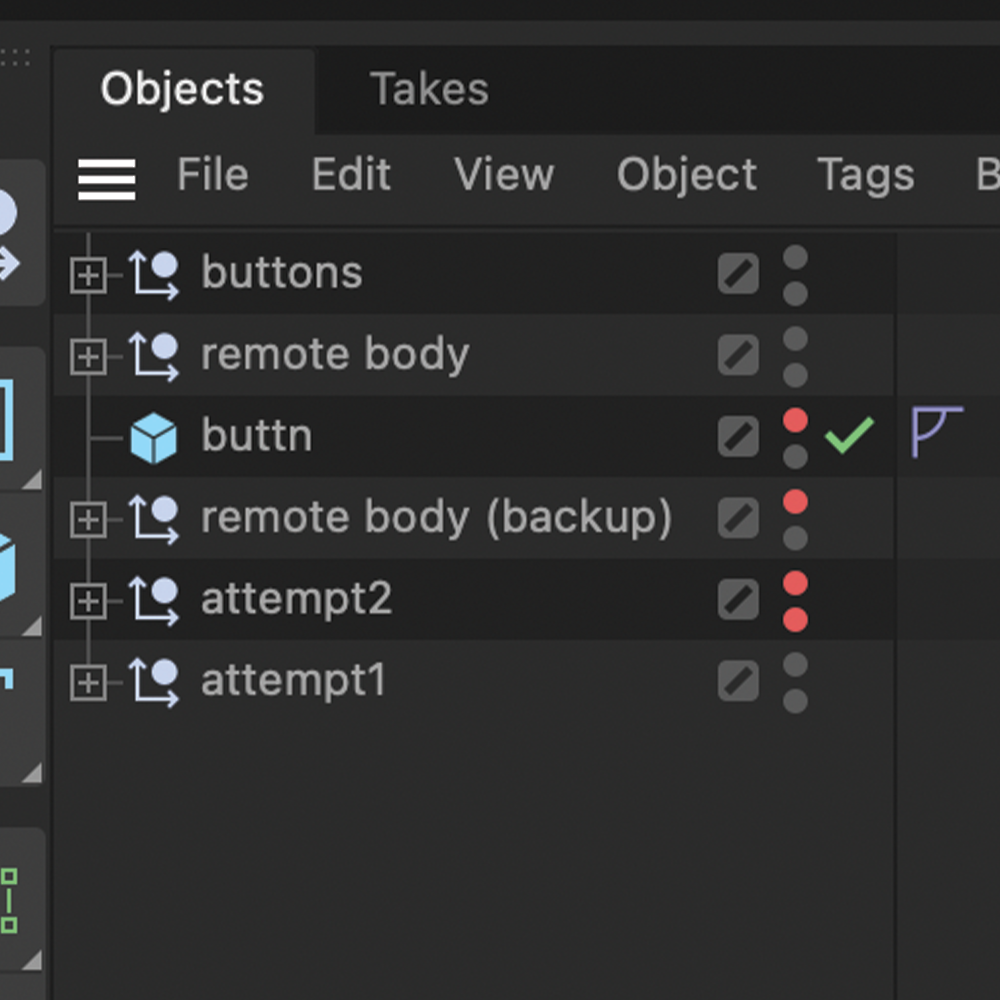
Task: Toggle the red render dot on attempt2
Action: [x=795, y=619]
